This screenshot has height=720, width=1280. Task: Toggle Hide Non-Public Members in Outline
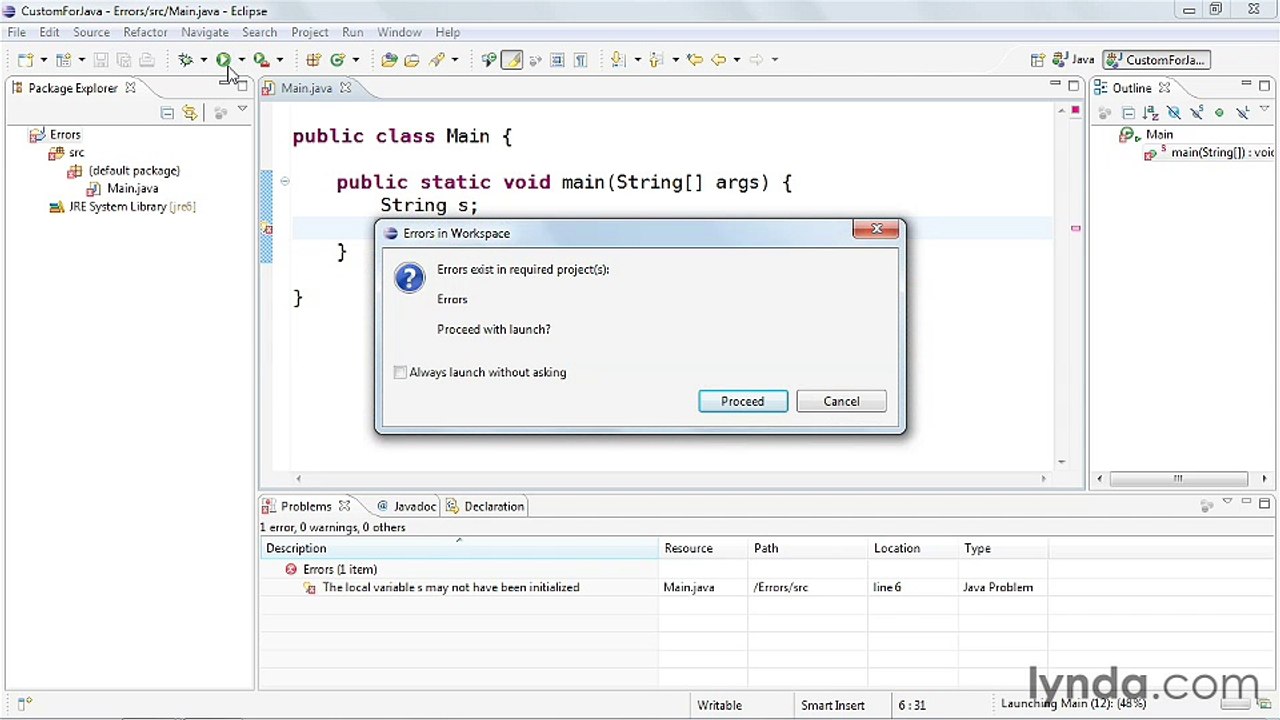coord(1219,113)
